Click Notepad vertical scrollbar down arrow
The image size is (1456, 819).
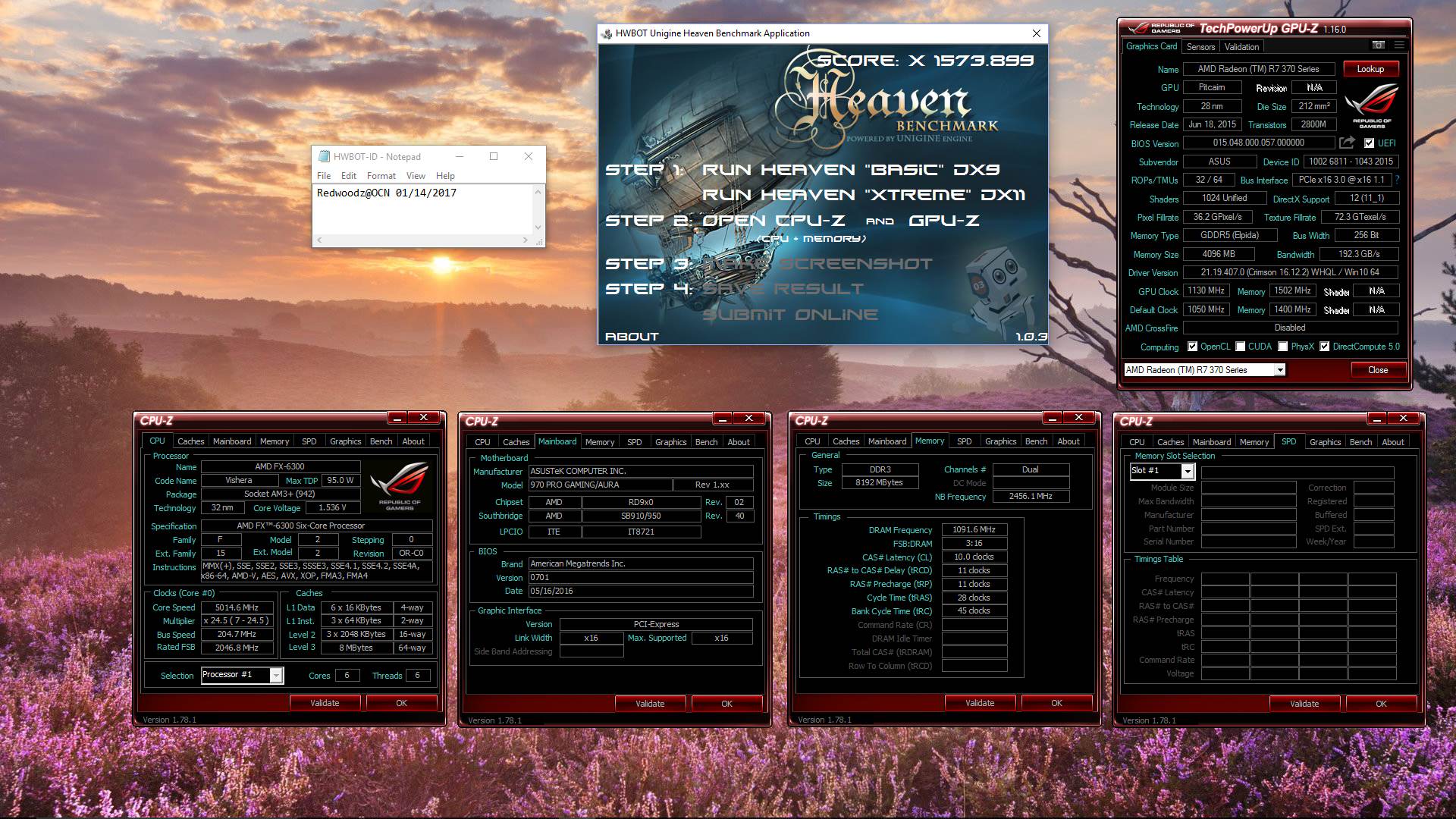point(538,227)
